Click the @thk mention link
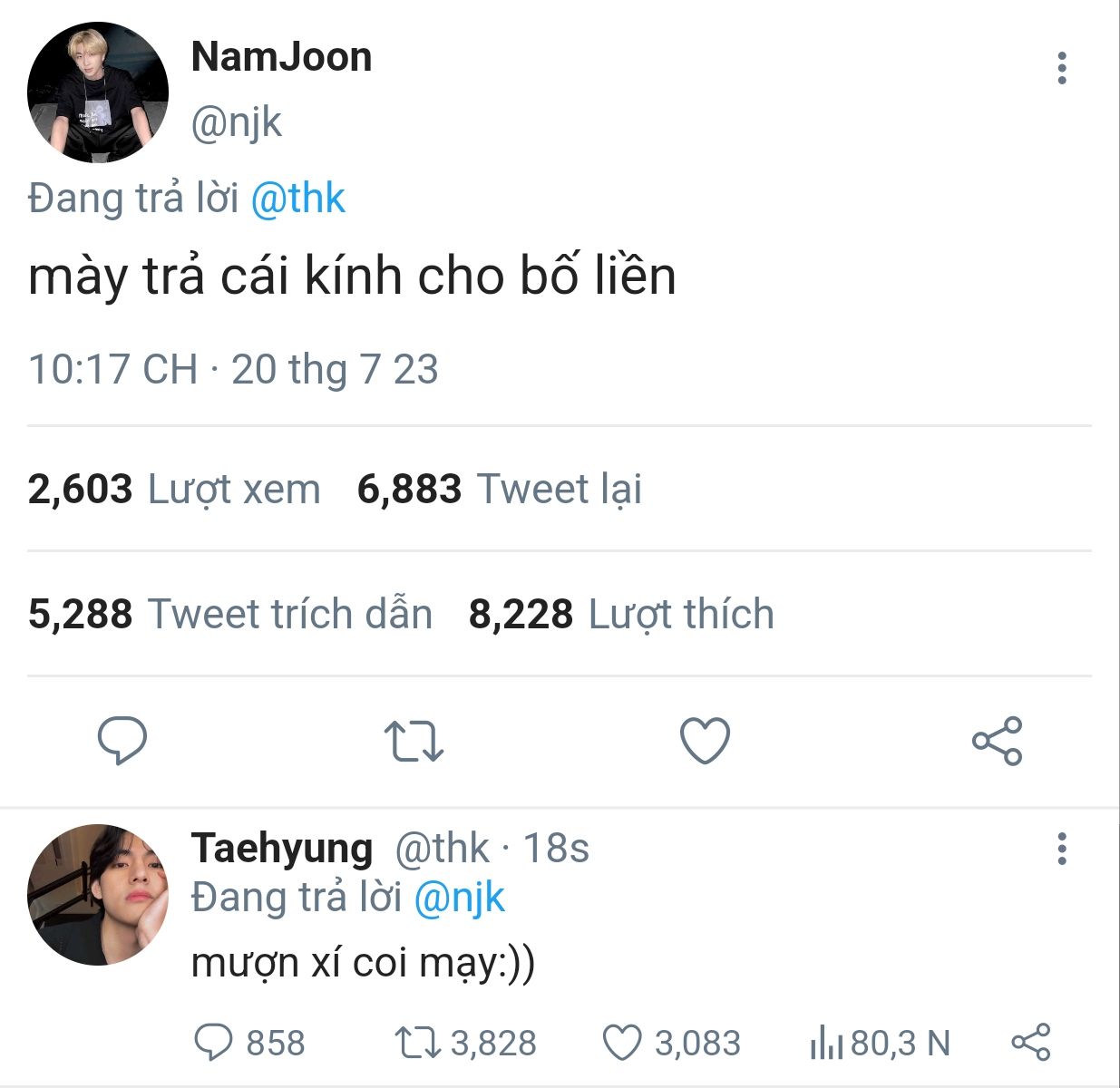Viewport: 1120px width, 1088px height. point(297,199)
